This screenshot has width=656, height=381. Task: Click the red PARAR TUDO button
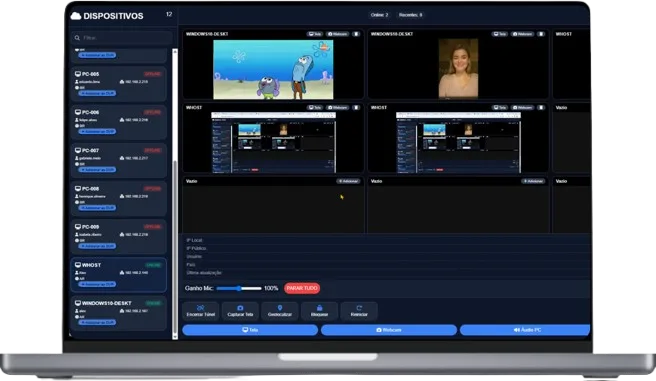(302, 288)
